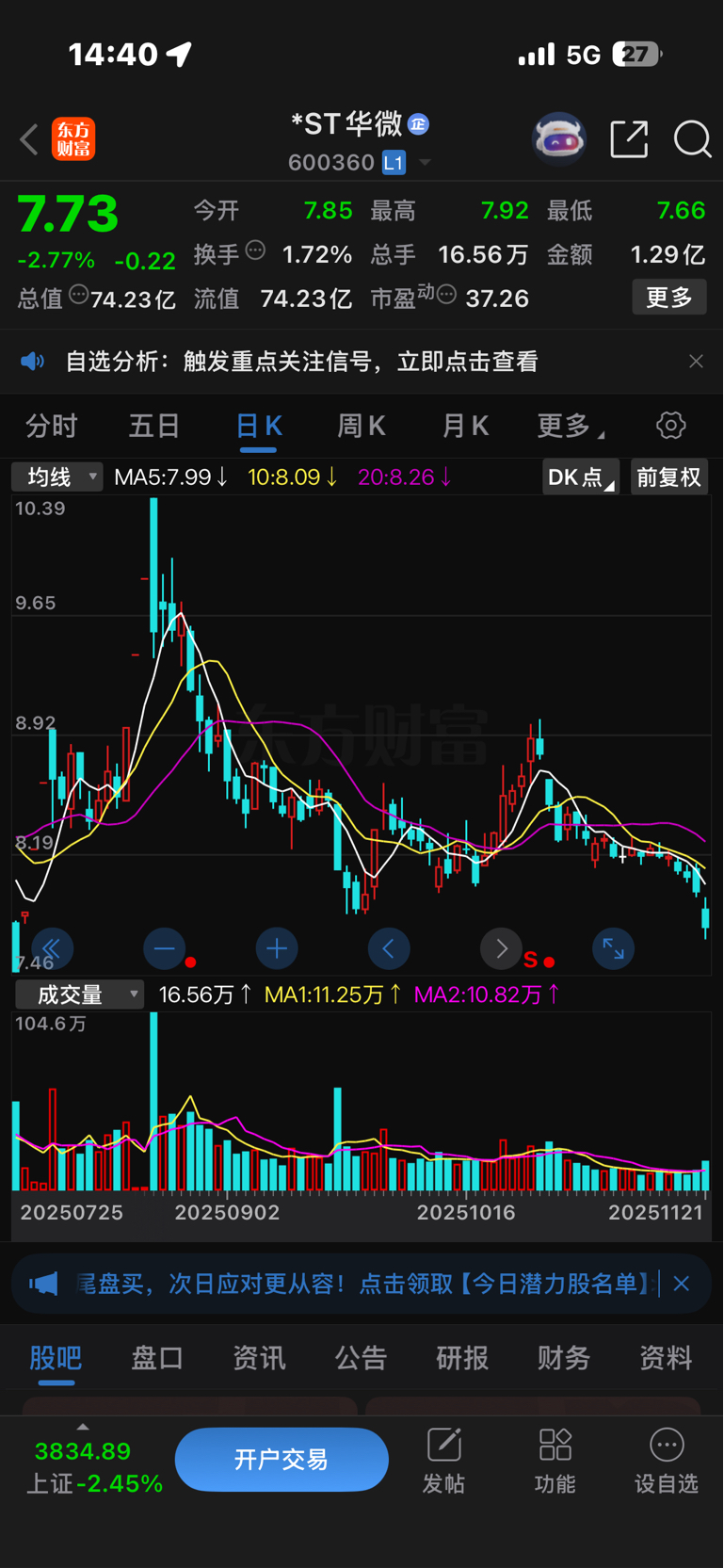Viewport: 724px width, 1568px height.
Task: Open the search magnifier icon
Action: click(692, 139)
